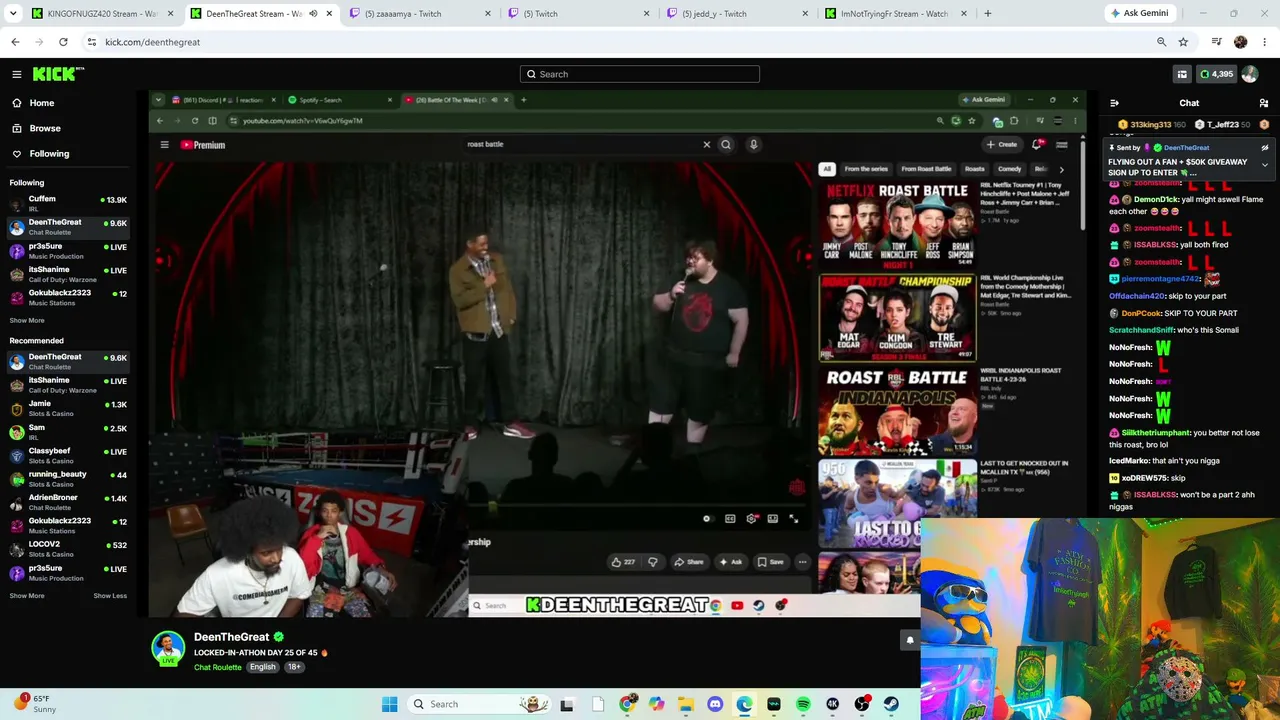1280x720 pixels.
Task: Open Spotify from the taskbar
Action: [x=803, y=704]
